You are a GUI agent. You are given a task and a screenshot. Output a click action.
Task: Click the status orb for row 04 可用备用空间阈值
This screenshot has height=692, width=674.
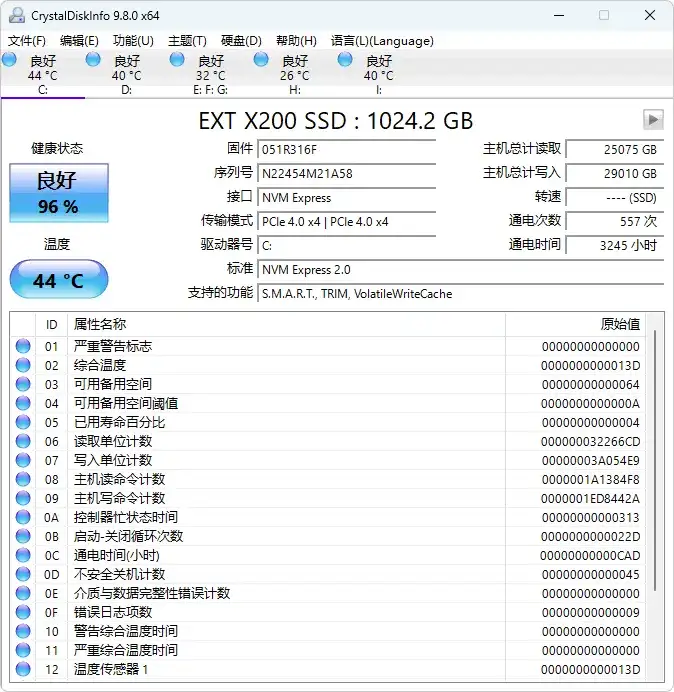pos(23,403)
